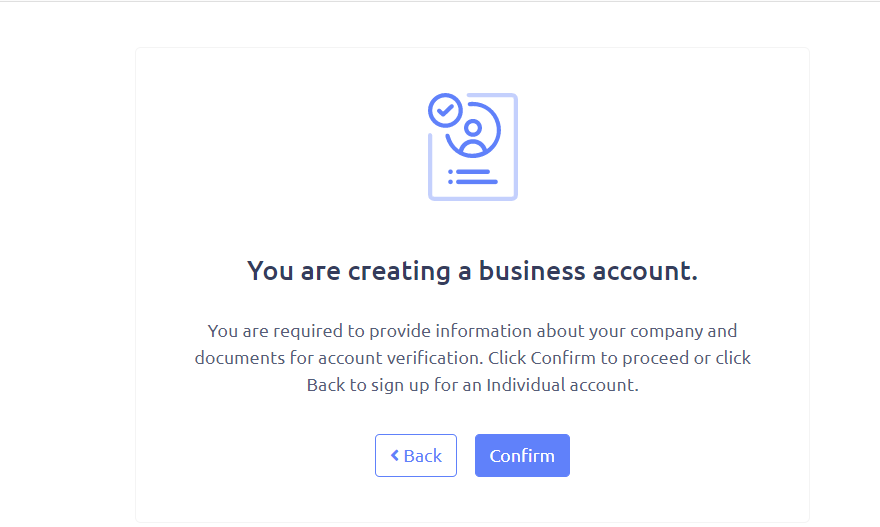This screenshot has height=527, width=880.
Task: Click the business document illustration icon
Action: (473, 146)
